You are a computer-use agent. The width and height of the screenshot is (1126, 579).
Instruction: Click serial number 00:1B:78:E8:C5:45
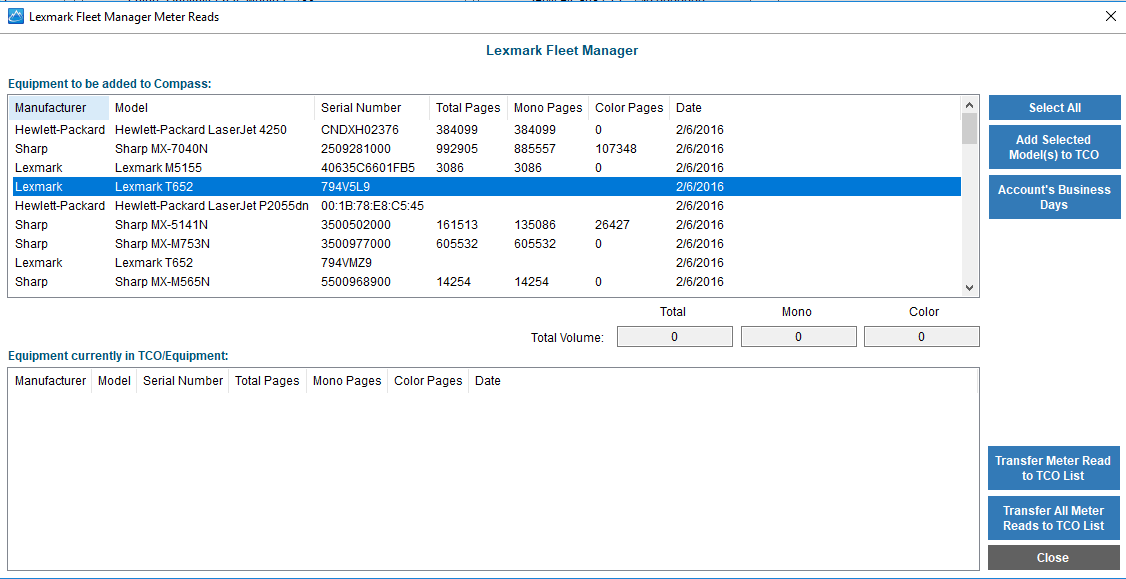[x=372, y=205]
